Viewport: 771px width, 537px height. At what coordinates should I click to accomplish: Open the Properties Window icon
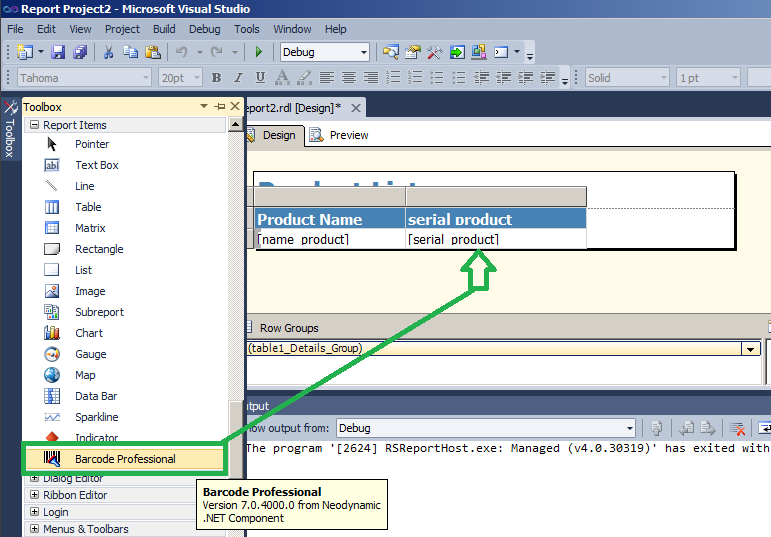tap(413, 52)
